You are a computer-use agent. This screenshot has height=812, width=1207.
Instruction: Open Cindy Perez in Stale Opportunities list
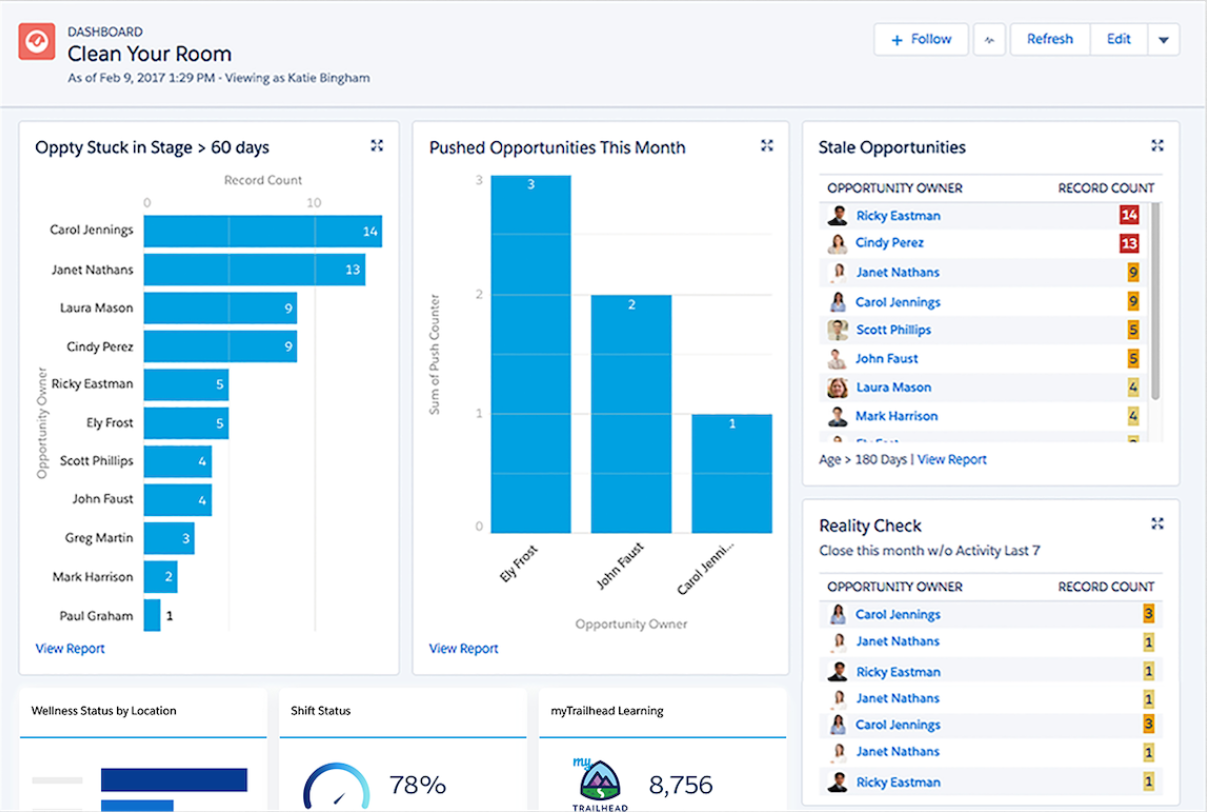889,243
